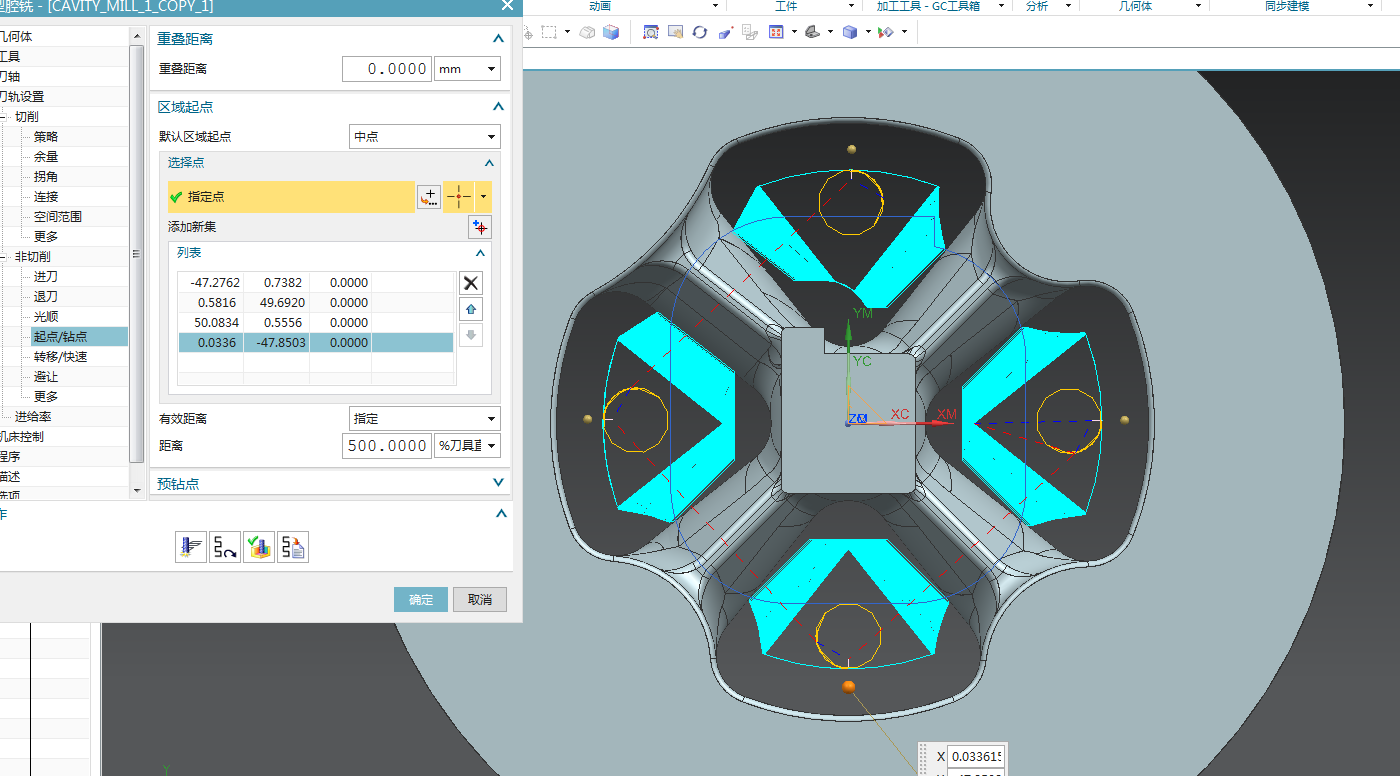Click the X coordinate field in the viewport
This screenshot has width=1400, height=776.
976,756
